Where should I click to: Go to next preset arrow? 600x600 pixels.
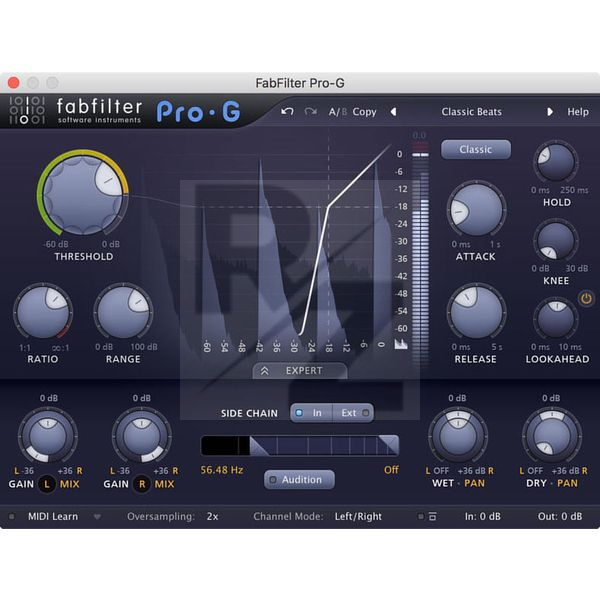click(x=550, y=112)
